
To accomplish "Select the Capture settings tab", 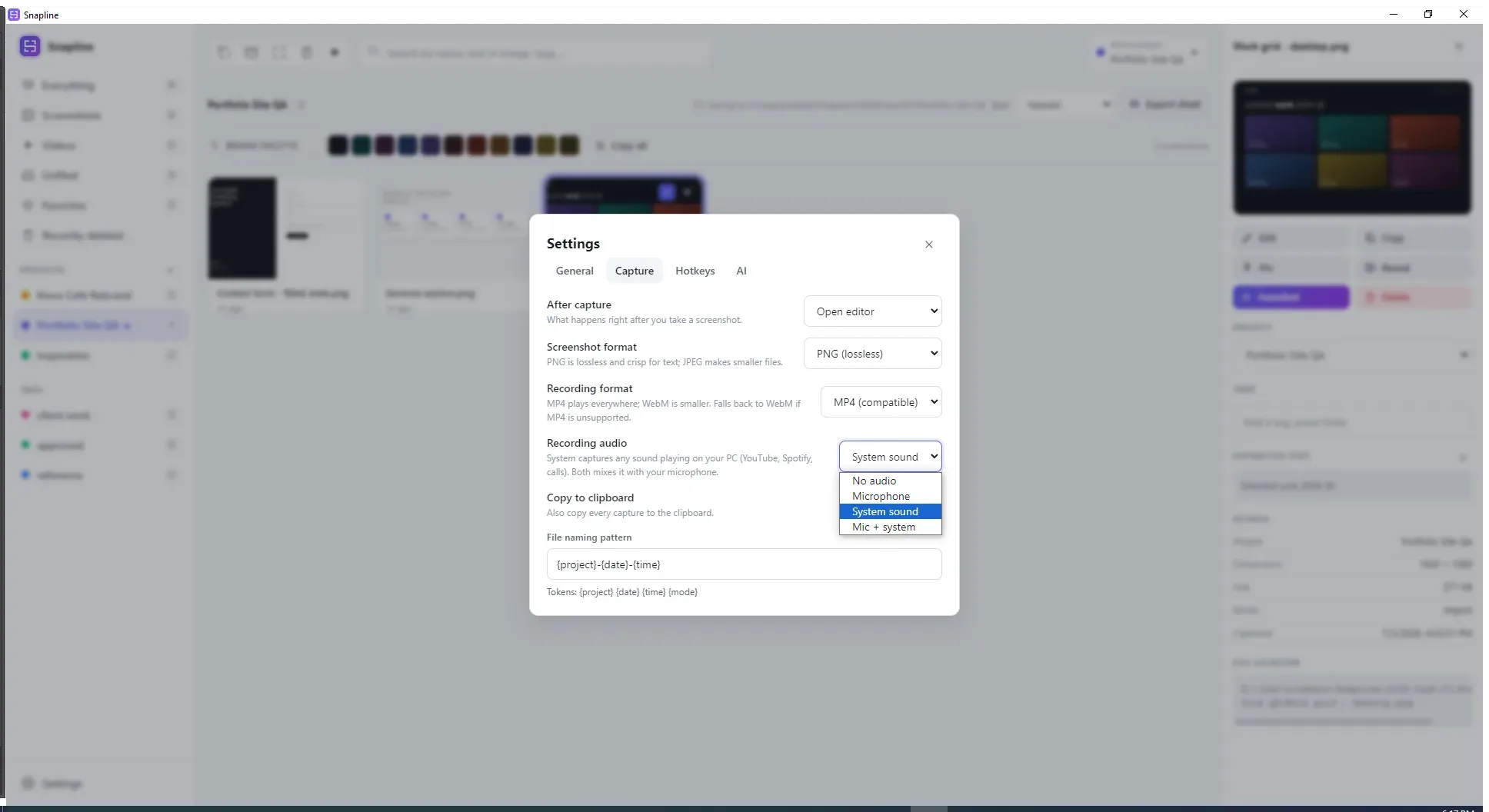I will [634, 271].
